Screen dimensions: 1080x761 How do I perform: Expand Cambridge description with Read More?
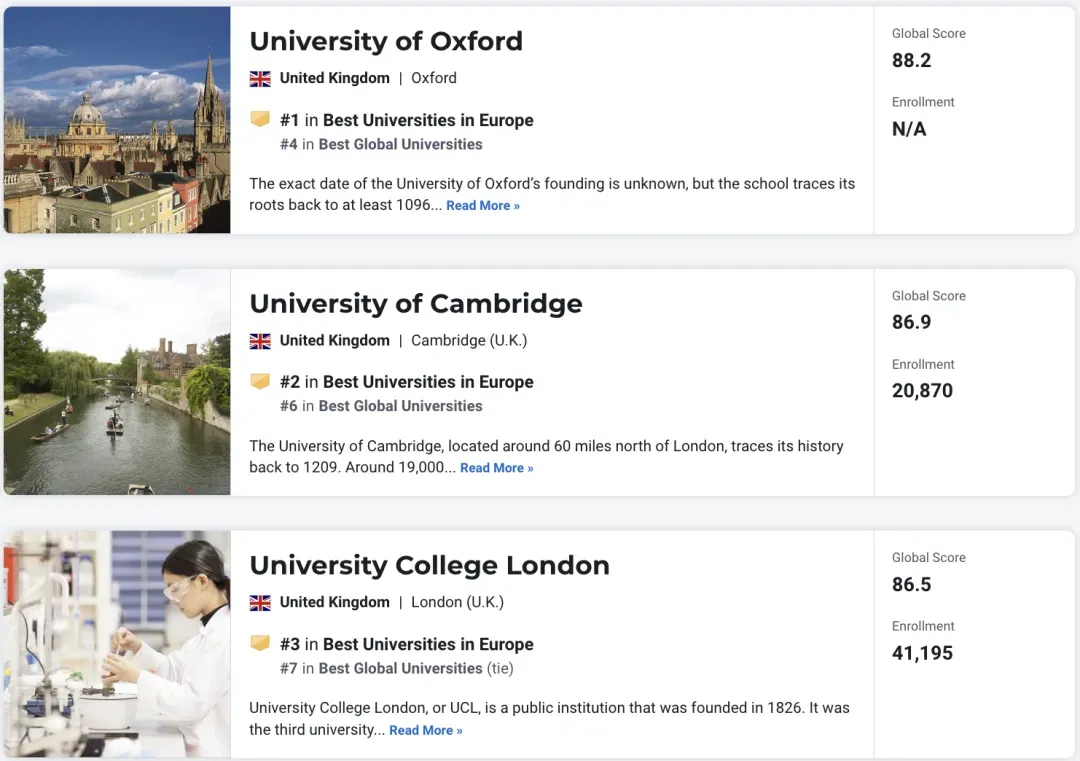(x=497, y=468)
